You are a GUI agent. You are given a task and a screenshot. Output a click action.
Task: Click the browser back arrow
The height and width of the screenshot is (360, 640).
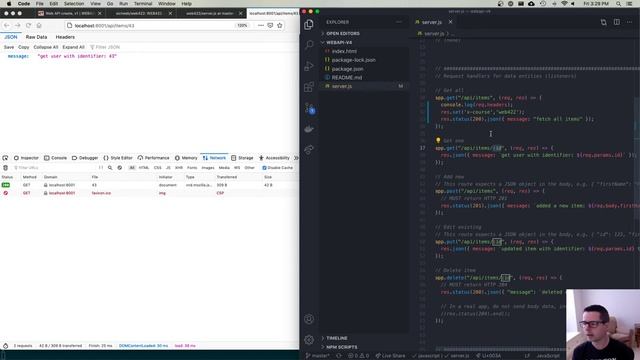[x=7, y=25]
